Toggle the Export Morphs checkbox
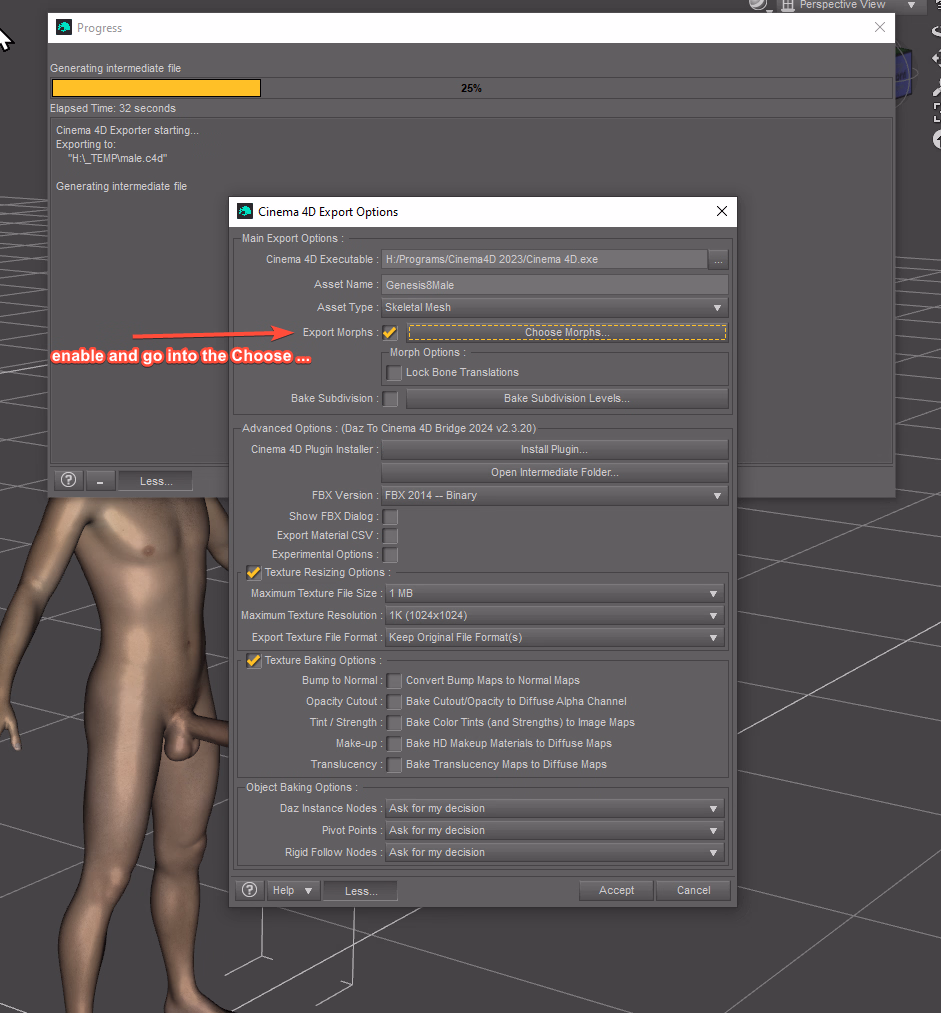941x1013 pixels. click(390, 333)
